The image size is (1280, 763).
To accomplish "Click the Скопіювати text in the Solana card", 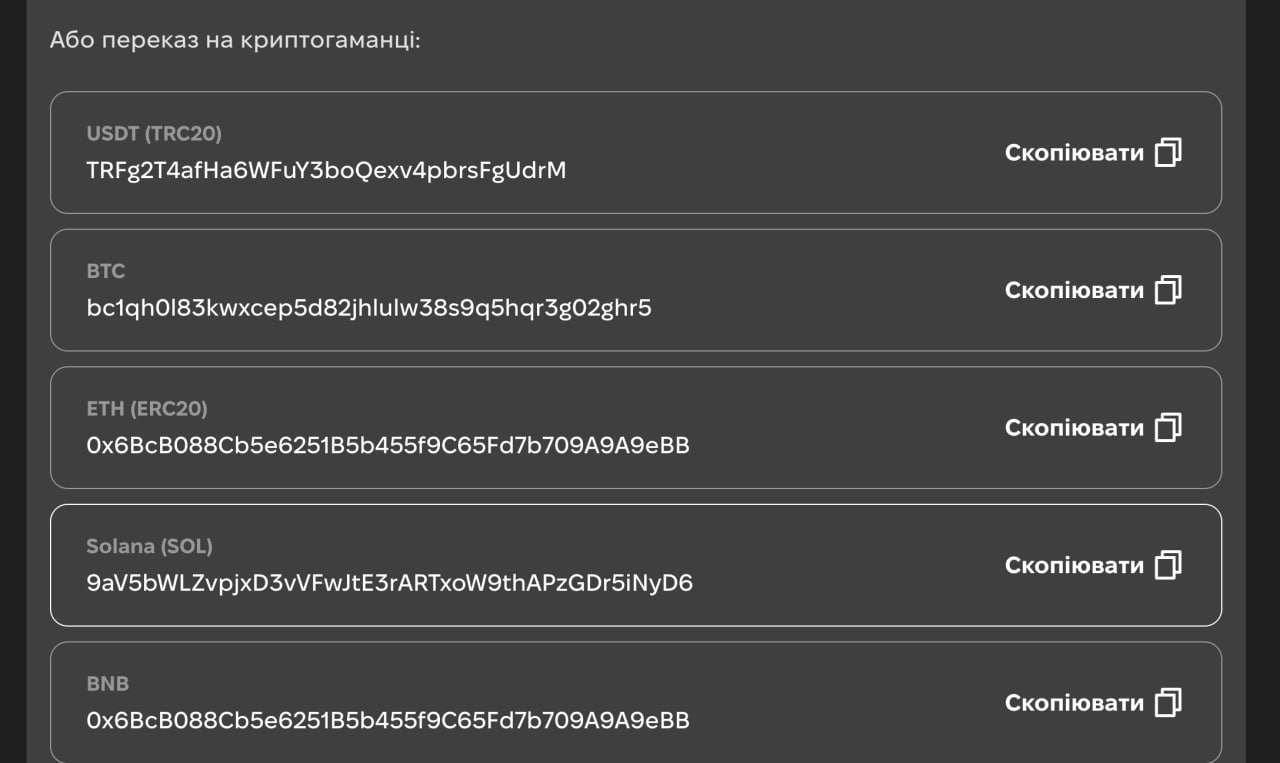I will (1074, 565).
